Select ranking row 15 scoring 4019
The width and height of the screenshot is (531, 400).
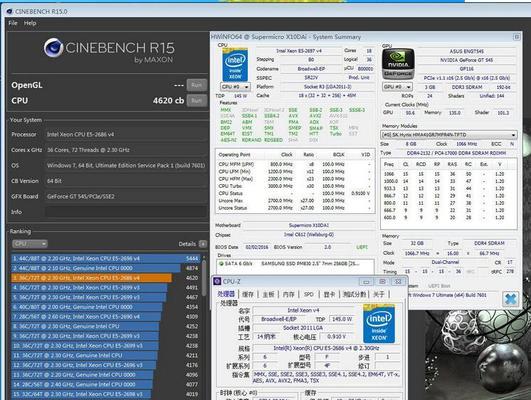click(x=106, y=394)
